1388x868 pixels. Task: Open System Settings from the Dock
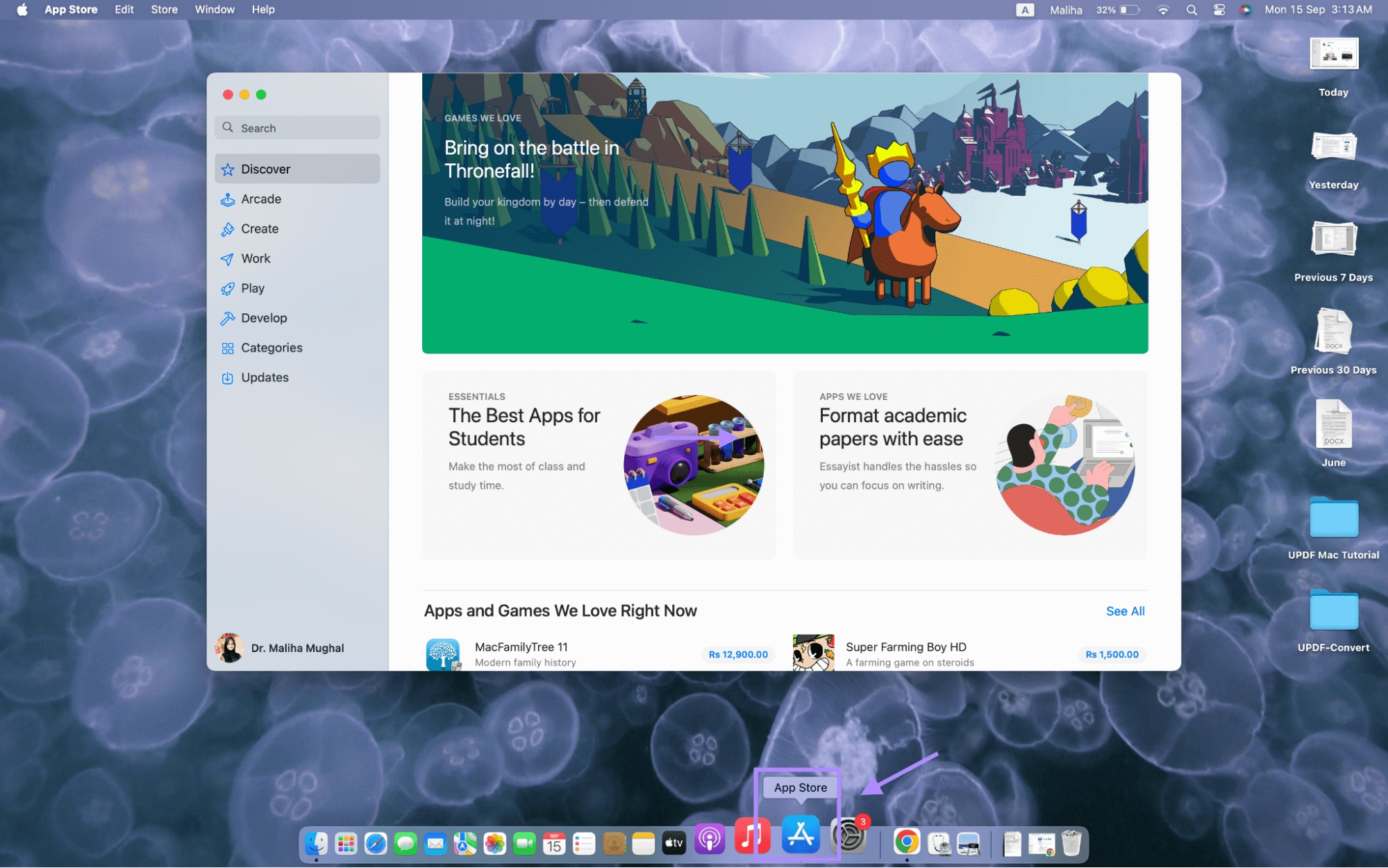click(x=848, y=836)
